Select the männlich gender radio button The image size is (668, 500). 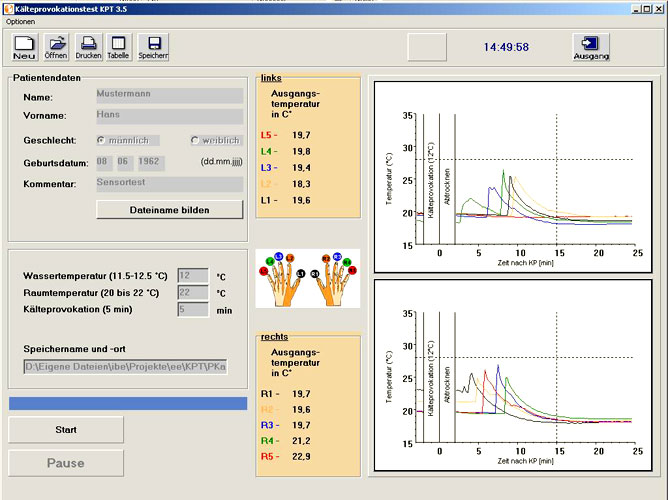(x=100, y=140)
